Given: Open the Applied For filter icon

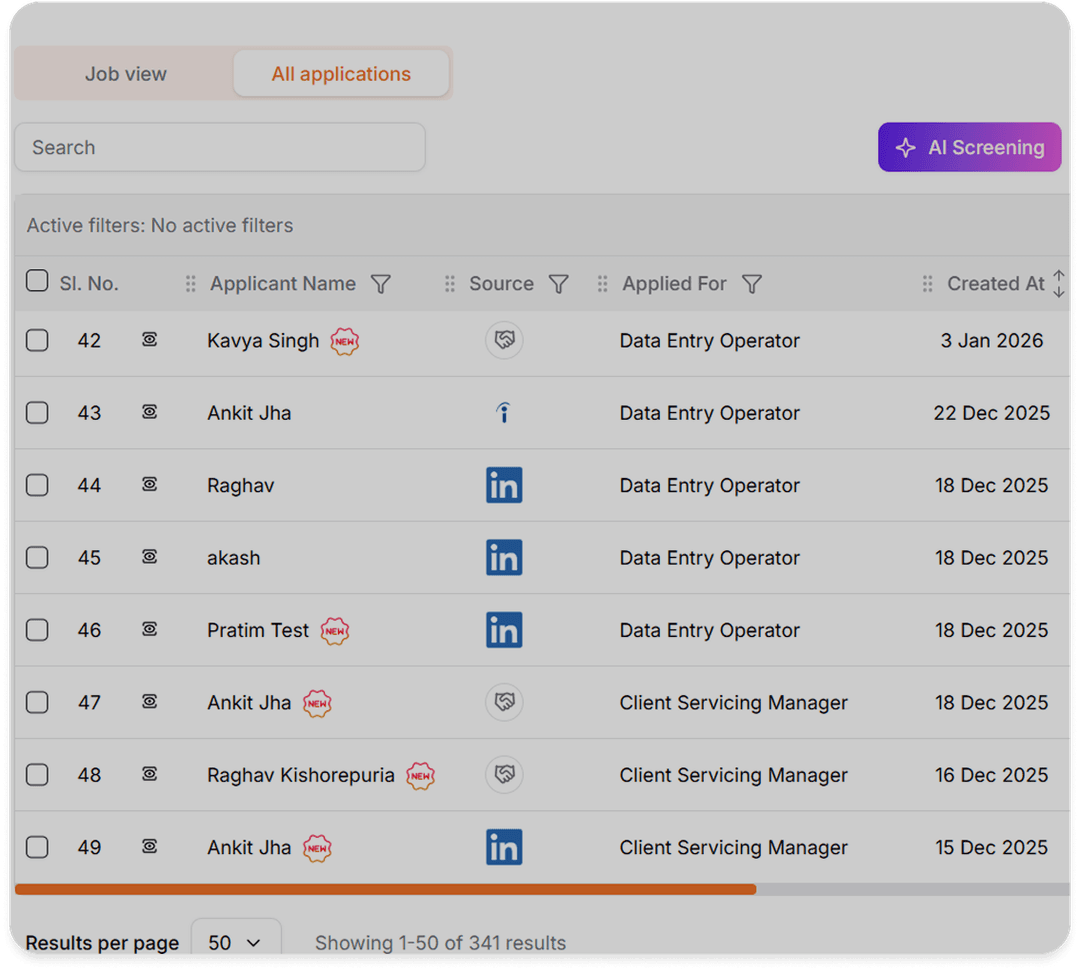Looking at the screenshot, I should 752,284.
